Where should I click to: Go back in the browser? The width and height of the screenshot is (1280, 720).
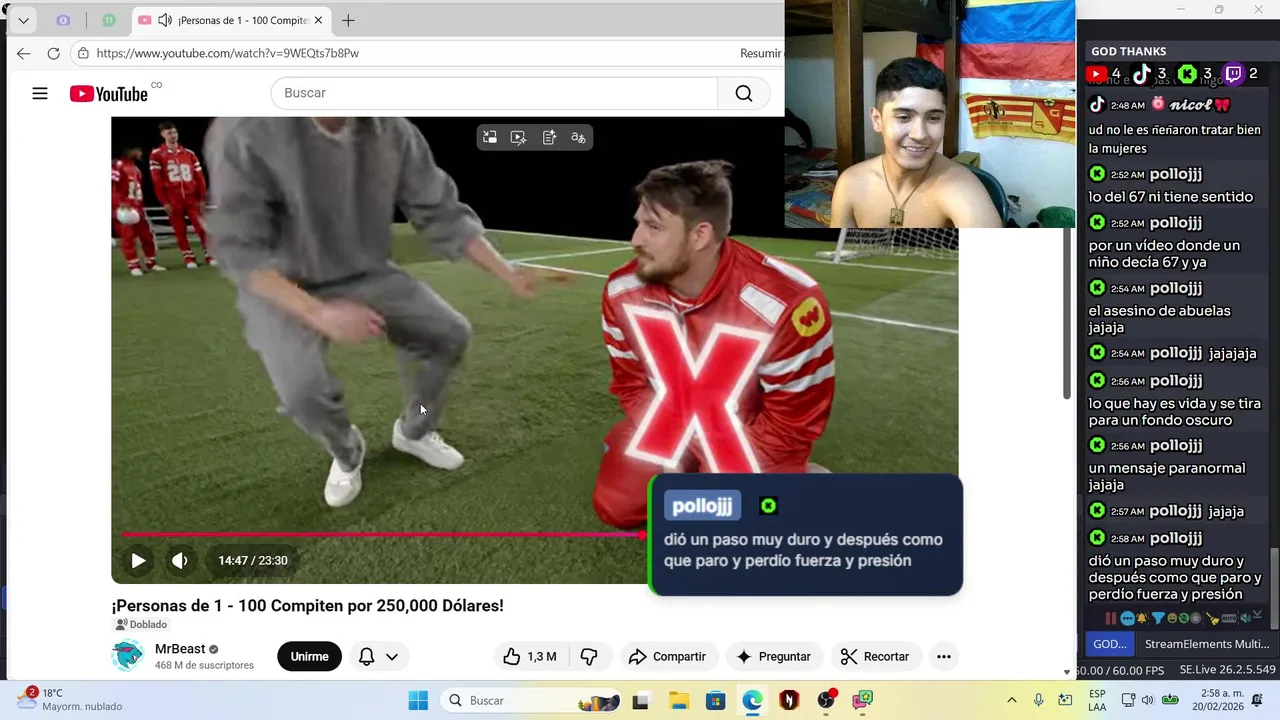tap(24, 53)
